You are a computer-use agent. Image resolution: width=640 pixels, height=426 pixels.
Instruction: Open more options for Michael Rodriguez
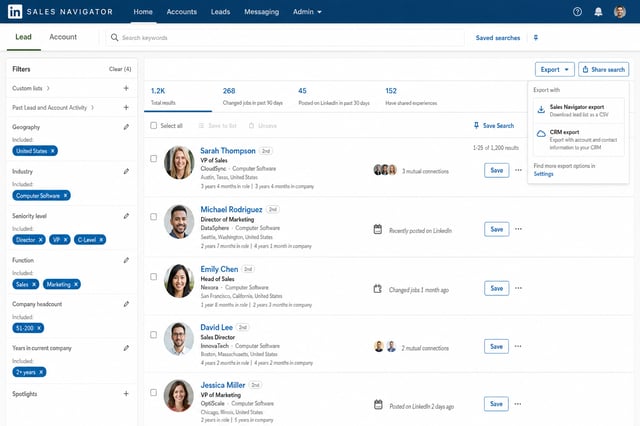coord(518,229)
